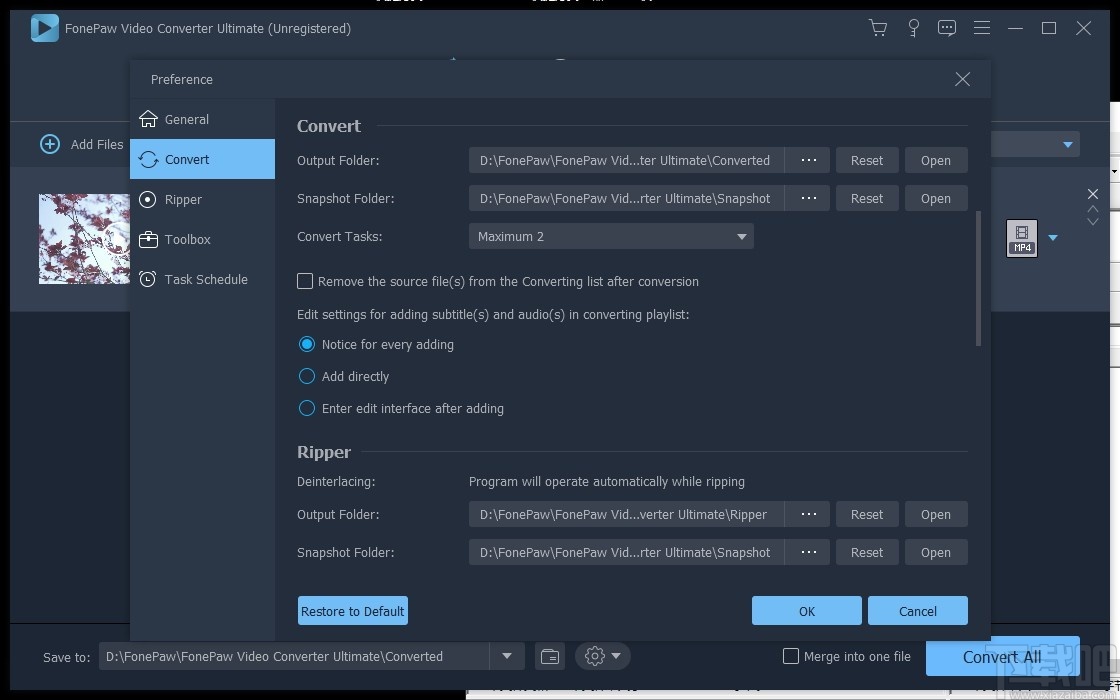Image resolution: width=1120 pixels, height=700 pixels.
Task: Select the Ripper settings section
Action: [x=183, y=199]
